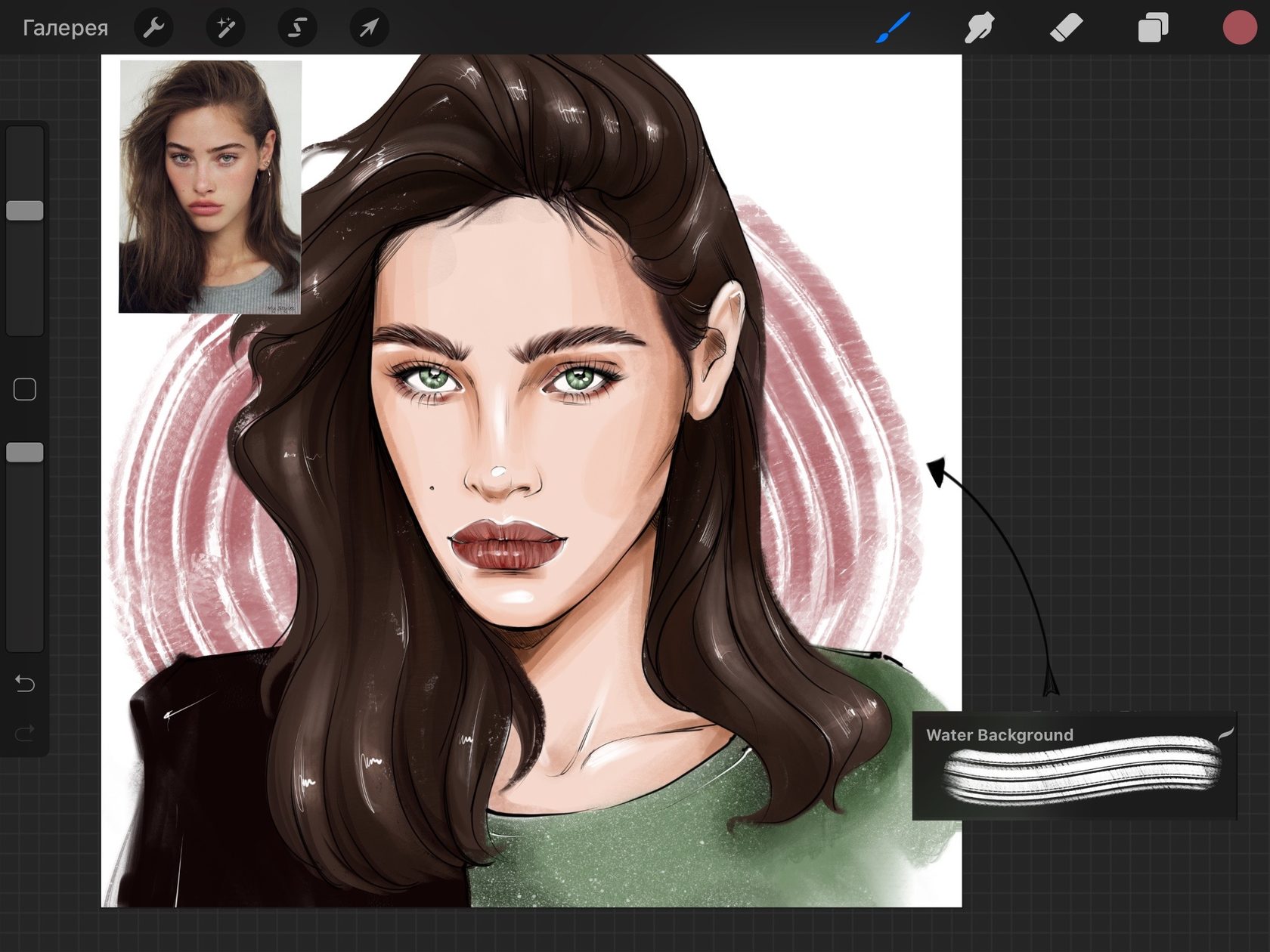Viewport: 1270px width, 952px height.
Task: Open the Adjustments magic wand menu
Action: [x=225, y=28]
